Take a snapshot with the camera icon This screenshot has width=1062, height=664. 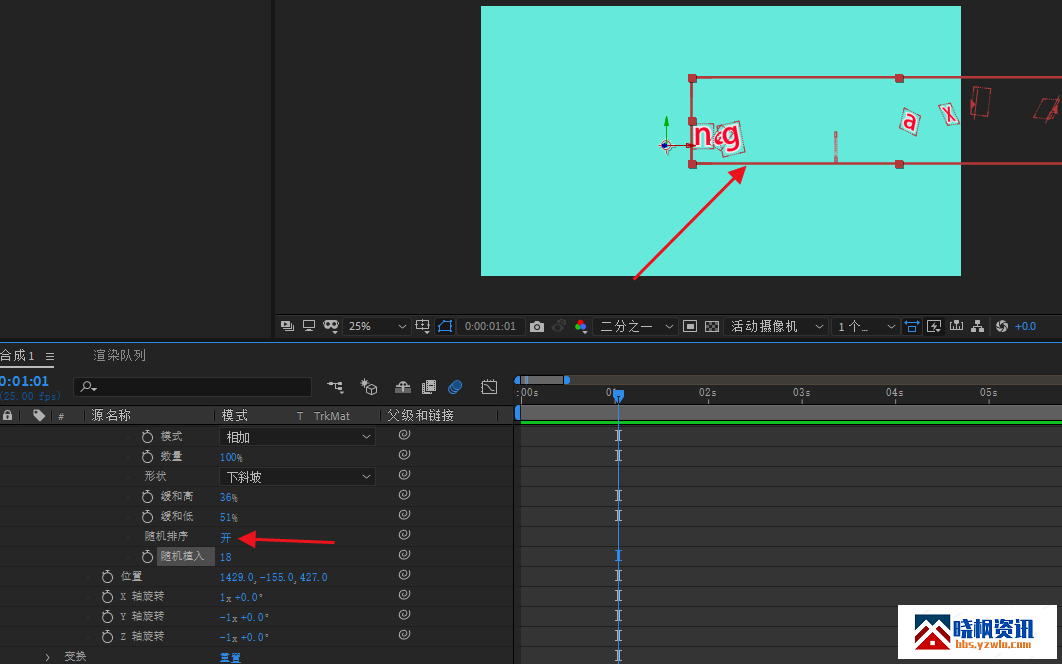536,327
